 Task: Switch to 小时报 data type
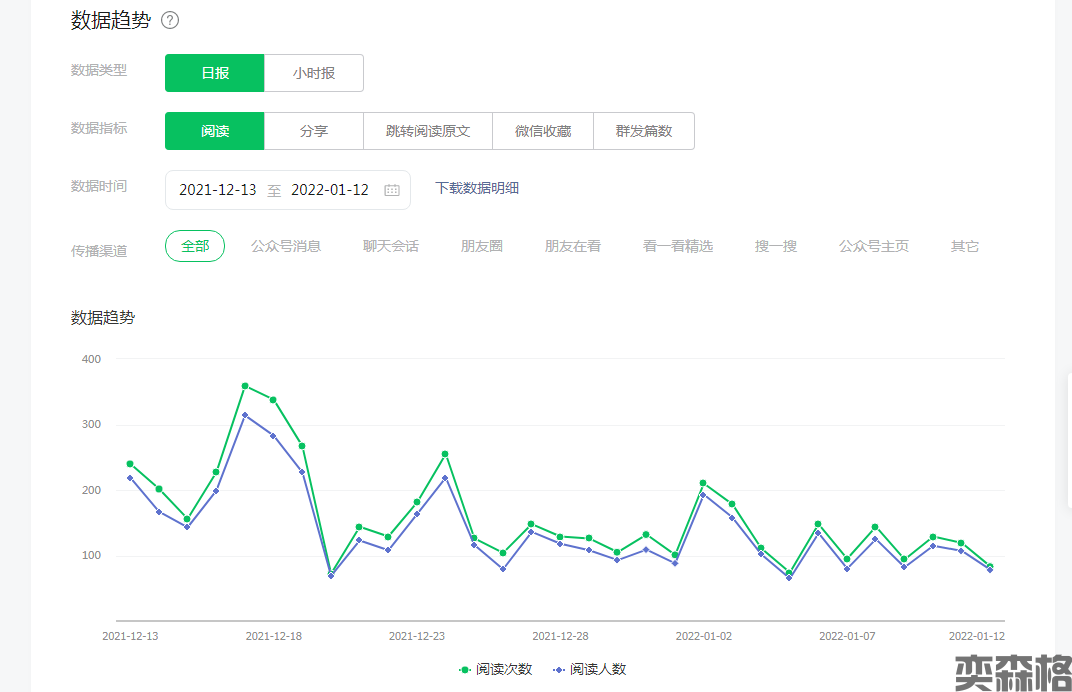(x=314, y=73)
